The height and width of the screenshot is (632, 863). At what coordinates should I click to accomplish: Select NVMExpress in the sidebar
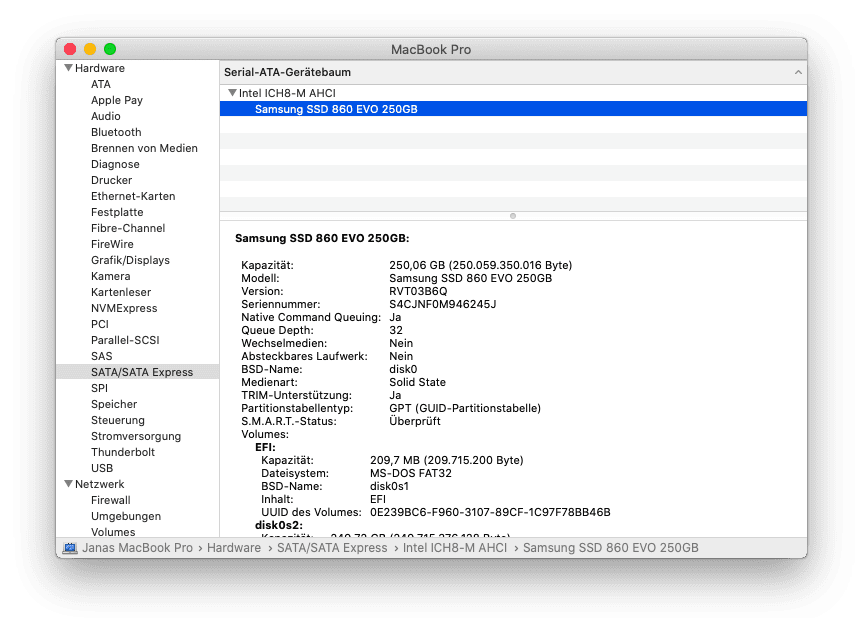pos(124,308)
